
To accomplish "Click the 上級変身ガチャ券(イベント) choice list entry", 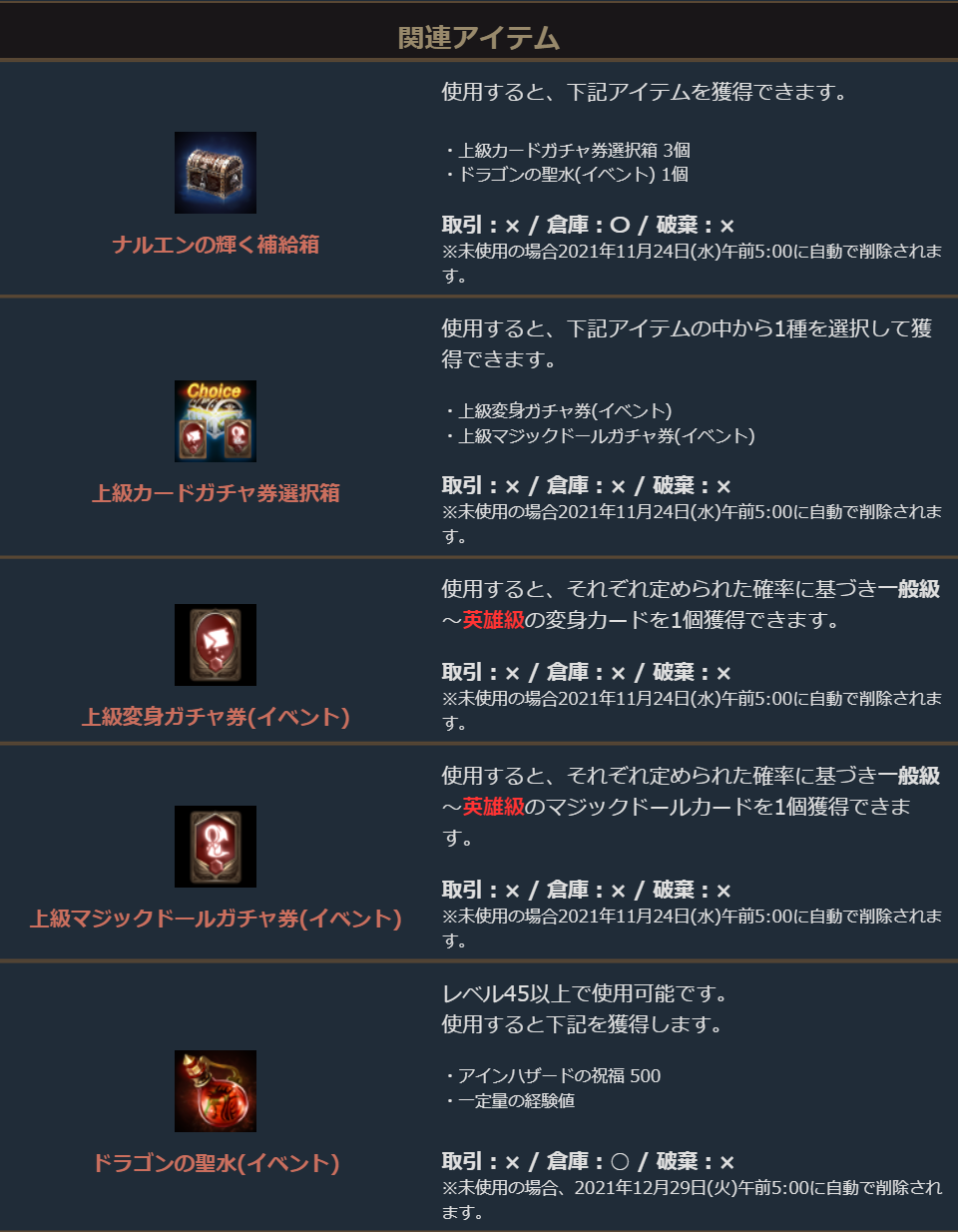I will point(558,411).
